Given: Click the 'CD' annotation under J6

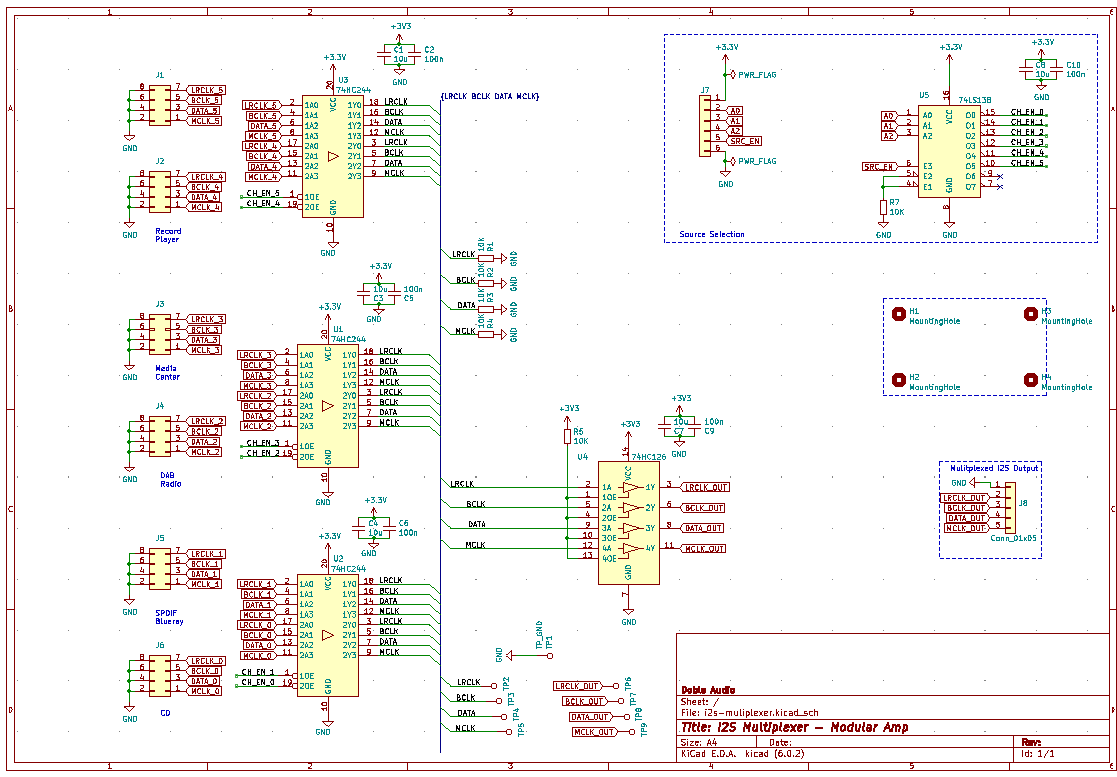Looking at the screenshot, I should tap(165, 711).
